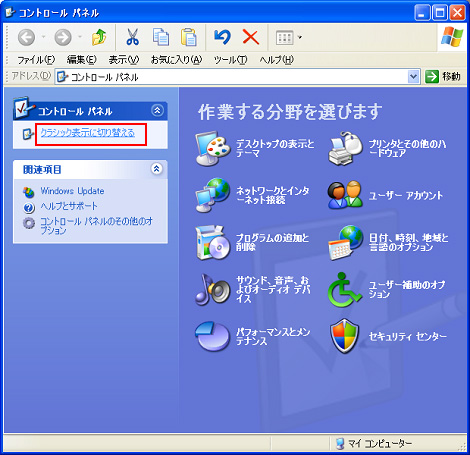Open the 表示(V) menu
Viewport: 470px width, 455px height.
click(124, 60)
